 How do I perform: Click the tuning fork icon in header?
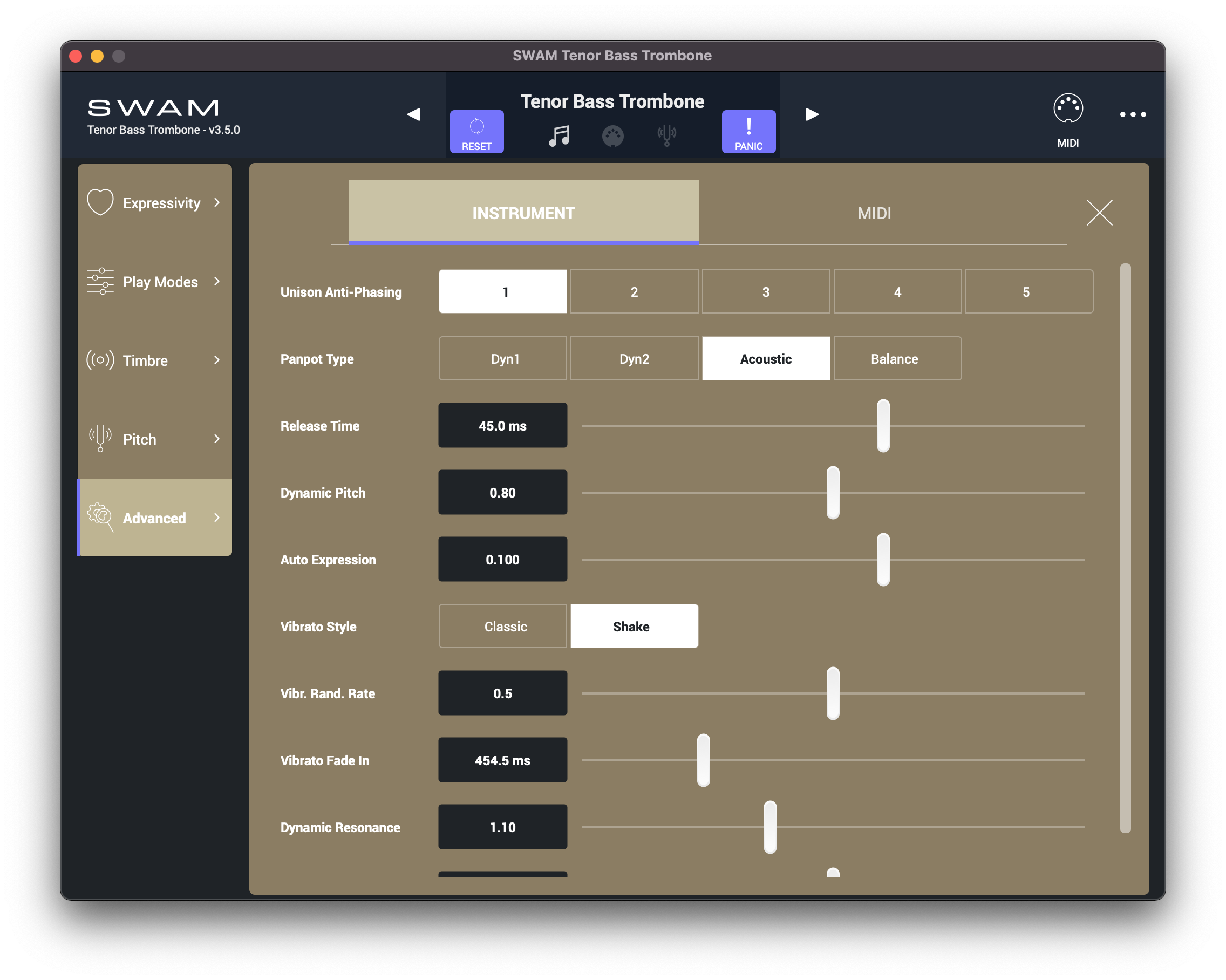click(x=666, y=135)
